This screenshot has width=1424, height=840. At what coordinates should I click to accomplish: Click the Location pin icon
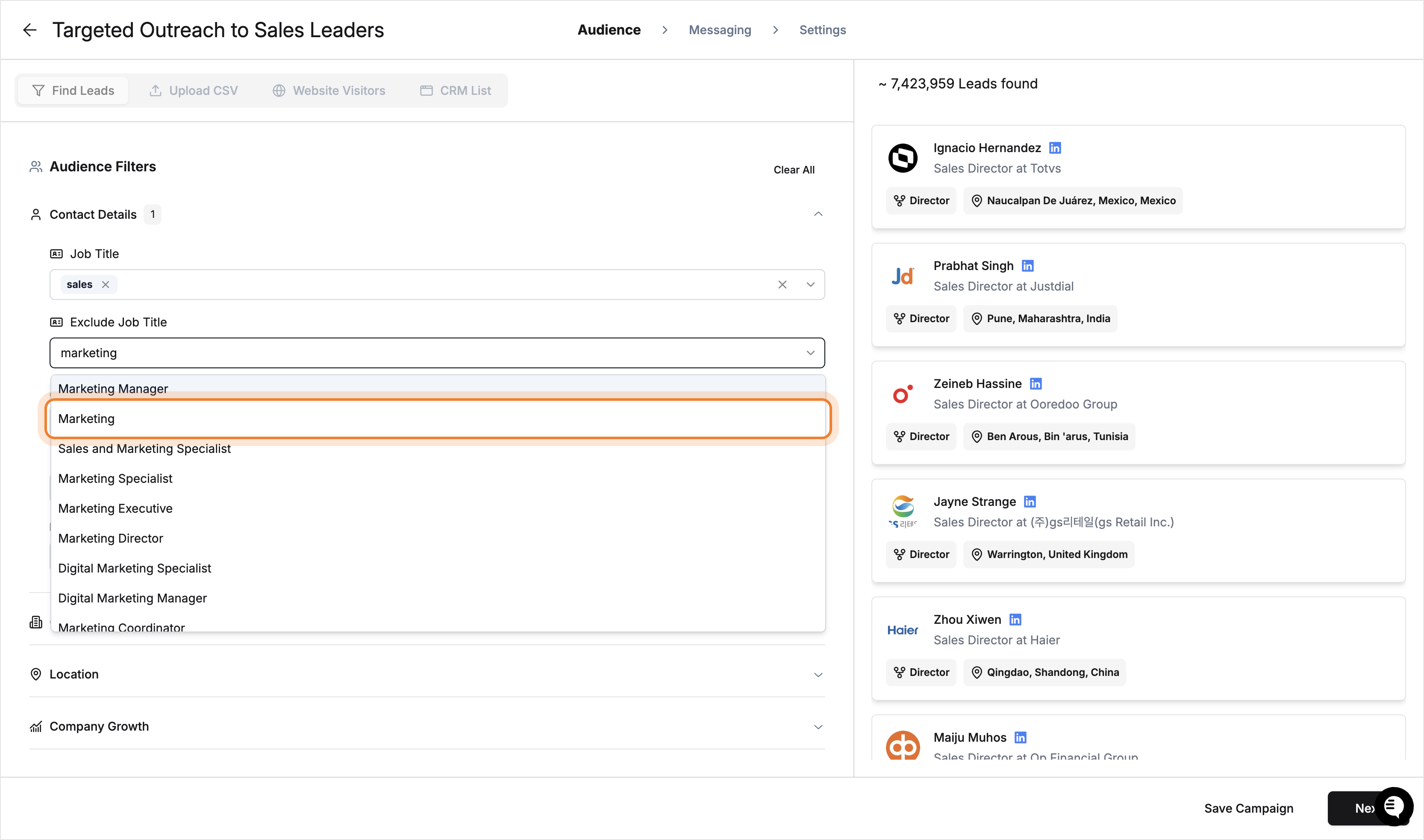35,674
